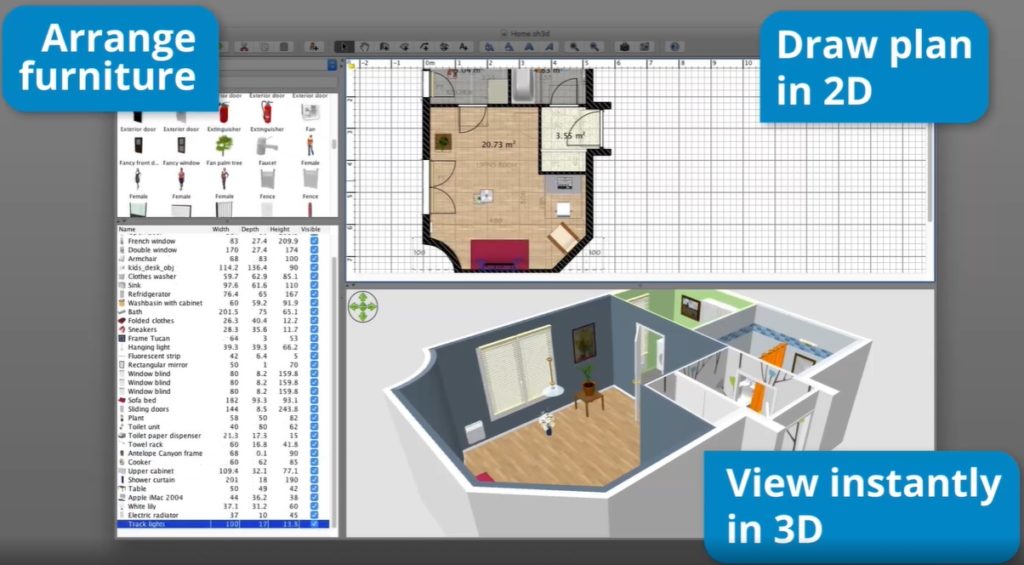Select the Folded clothes row

(x=223, y=321)
